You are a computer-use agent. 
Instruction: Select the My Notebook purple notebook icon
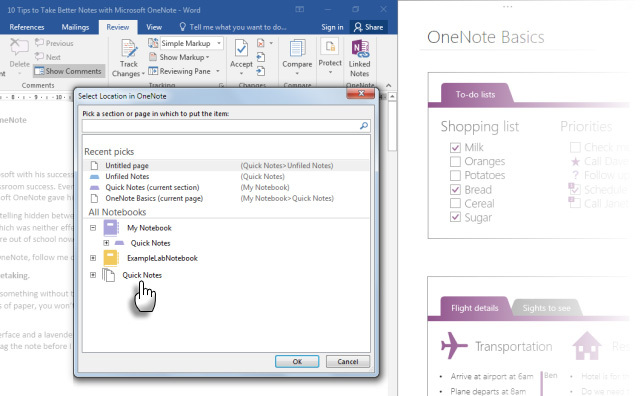point(111,228)
